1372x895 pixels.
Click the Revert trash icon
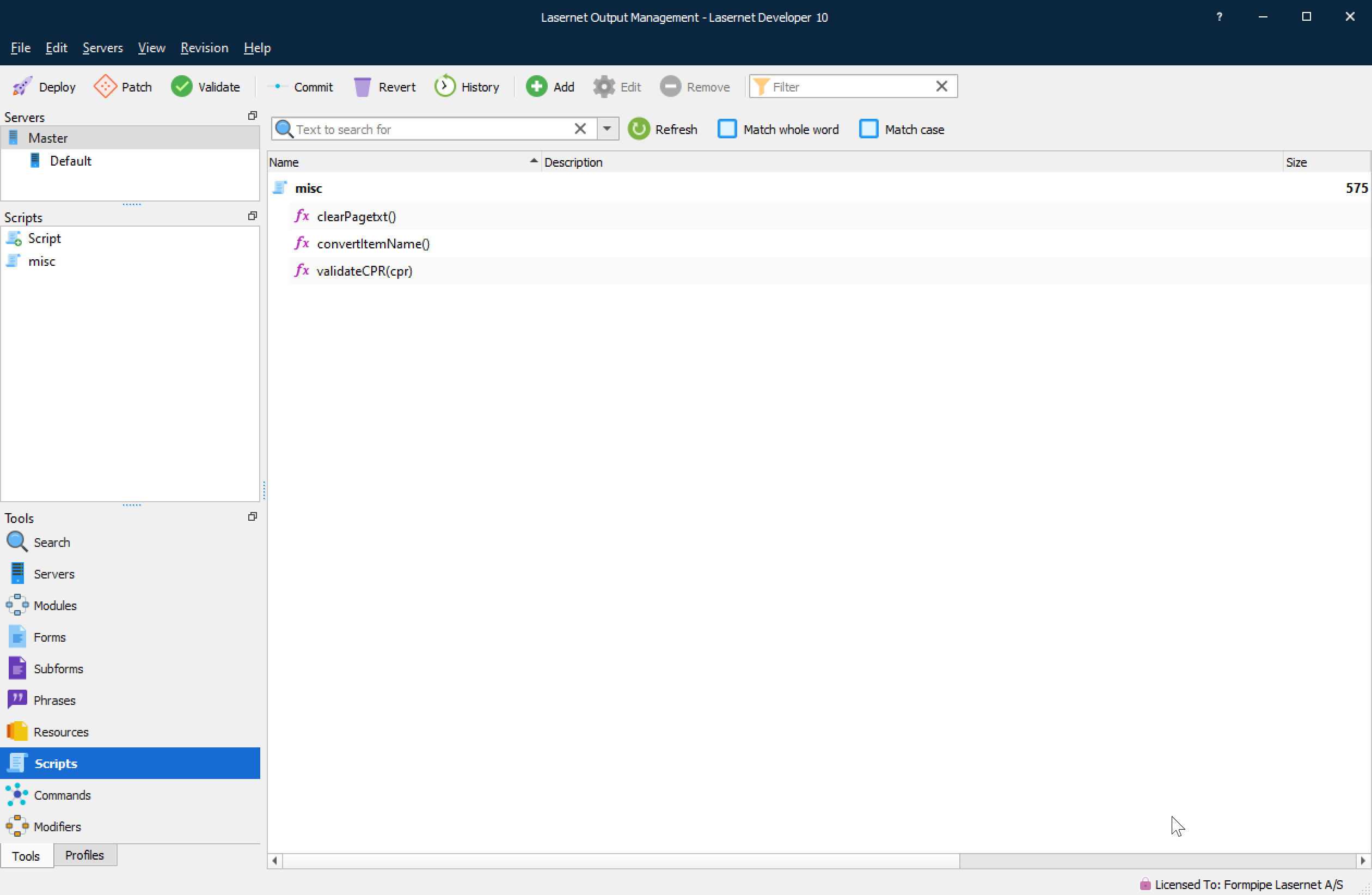[x=362, y=87]
